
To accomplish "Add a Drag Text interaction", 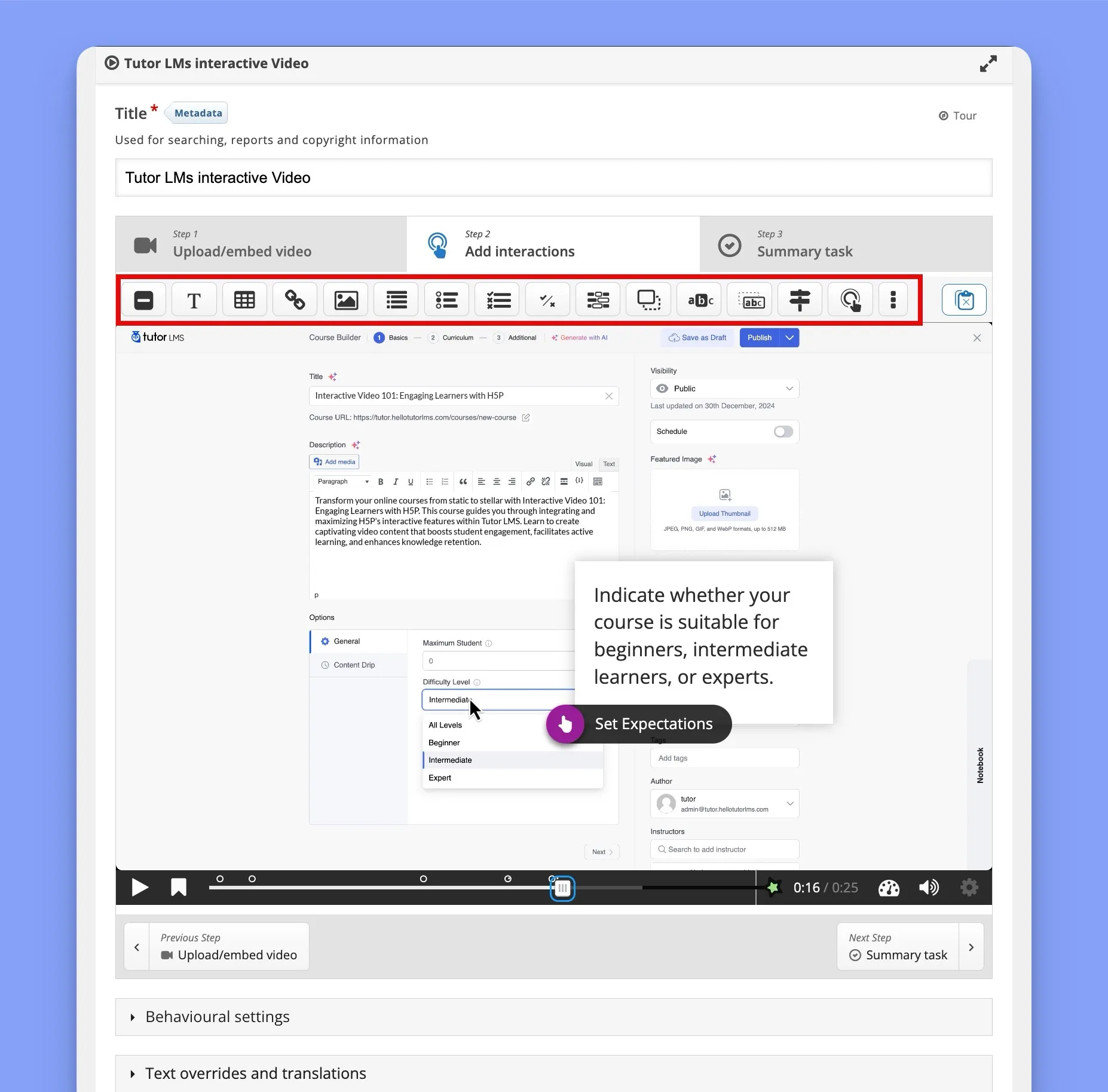I will pos(749,299).
